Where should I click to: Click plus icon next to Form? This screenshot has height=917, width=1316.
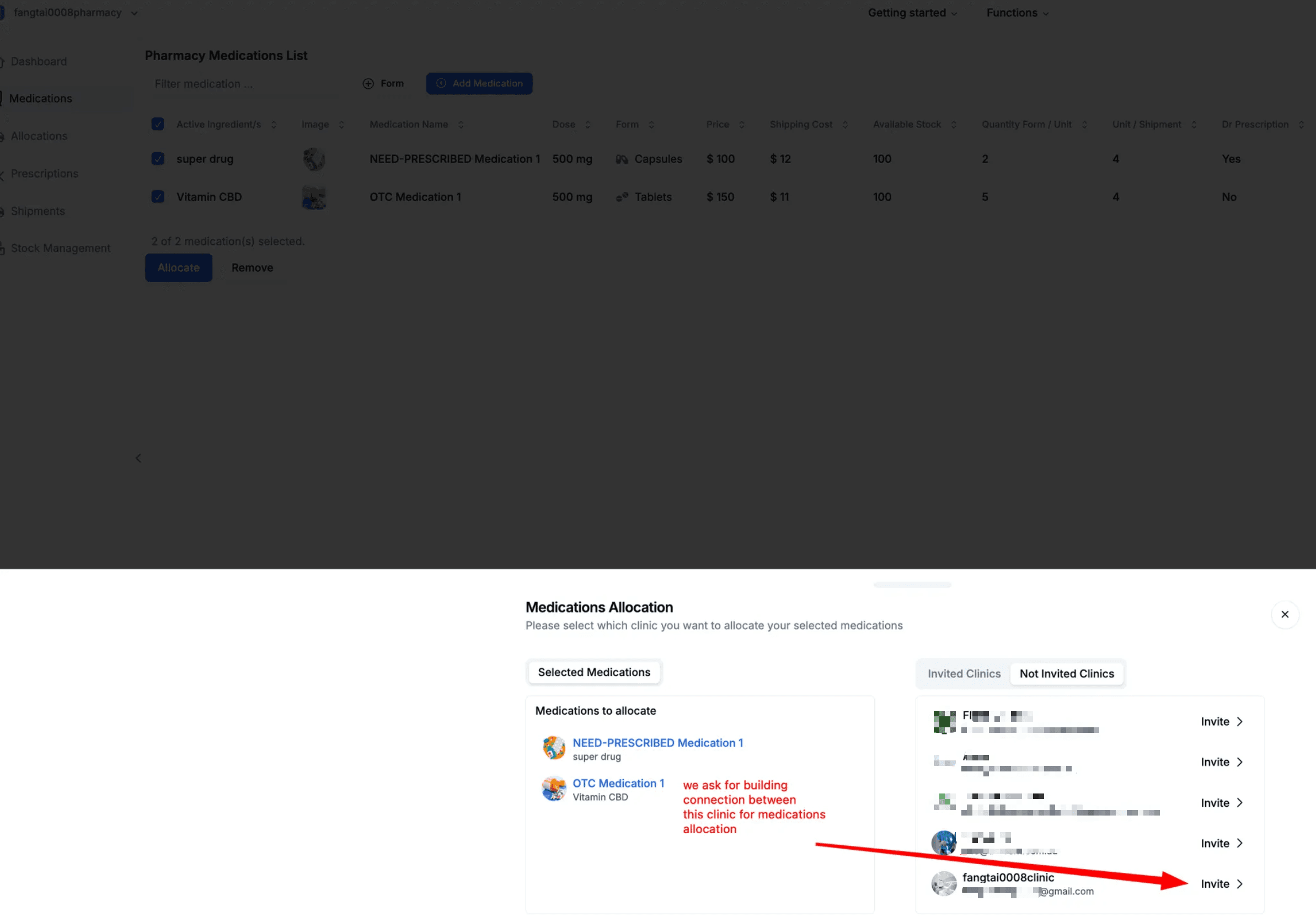click(368, 84)
